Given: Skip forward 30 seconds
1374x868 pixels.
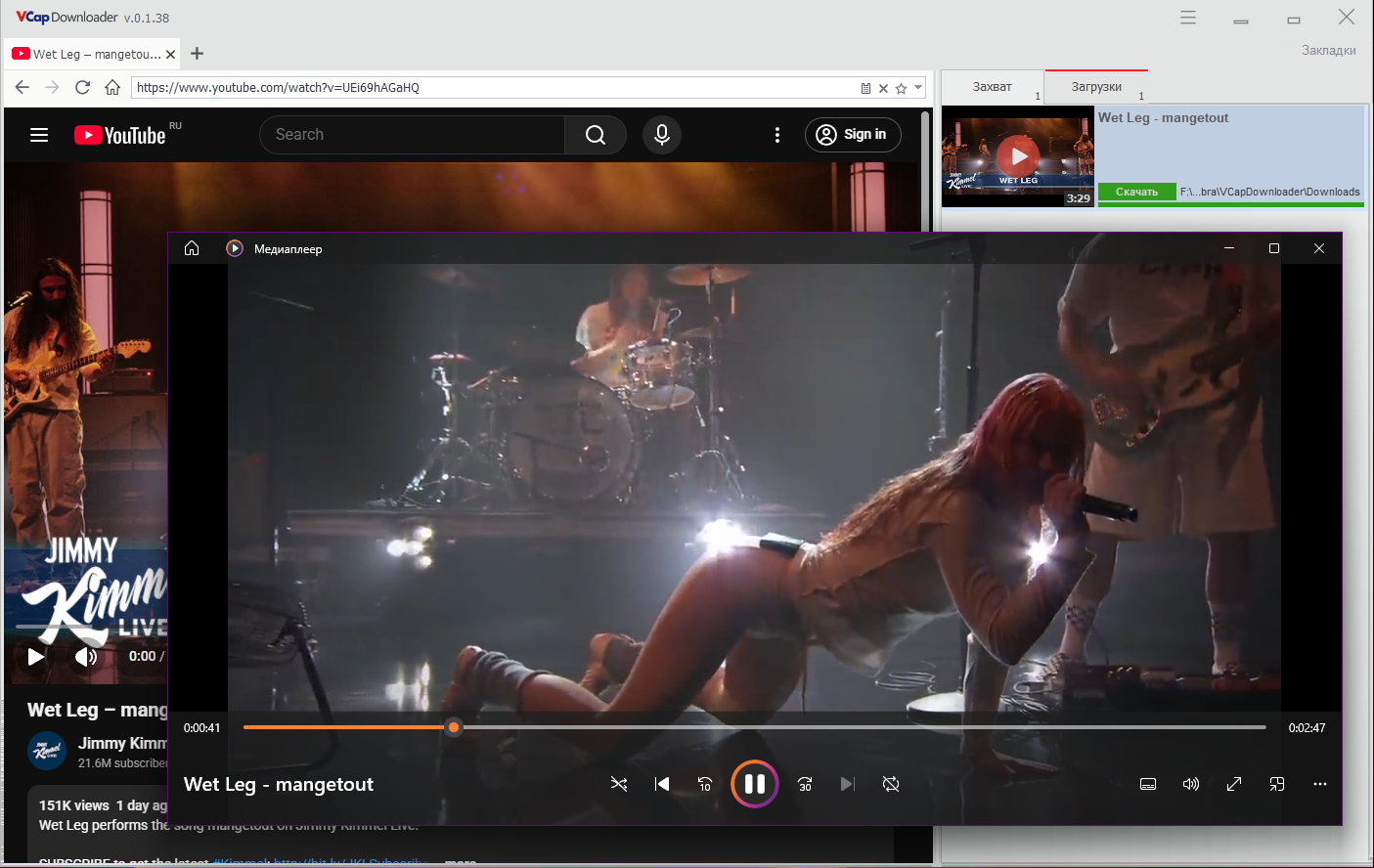Looking at the screenshot, I should coord(805,784).
